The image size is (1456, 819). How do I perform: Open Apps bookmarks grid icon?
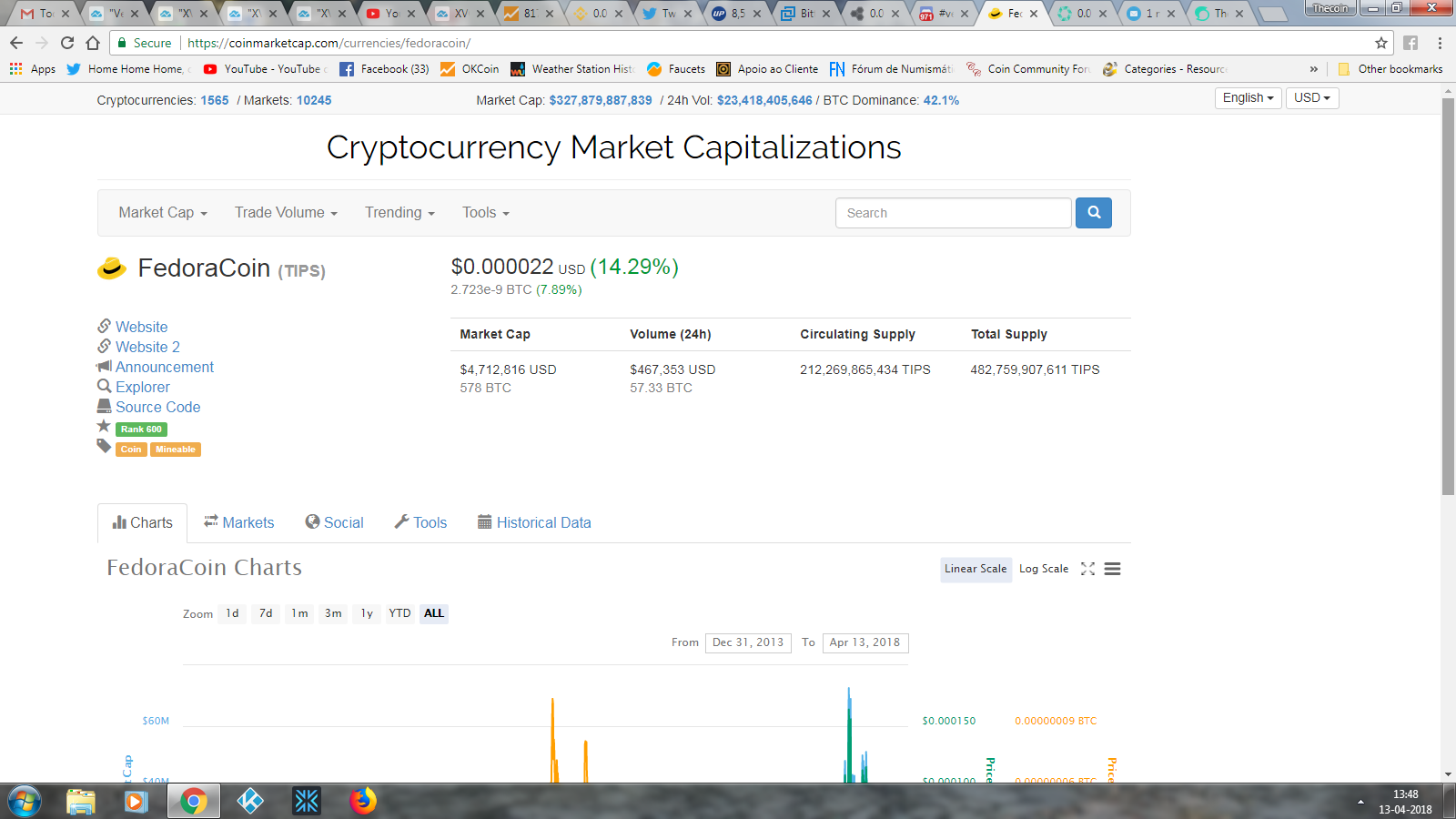(x=15, y=69)
